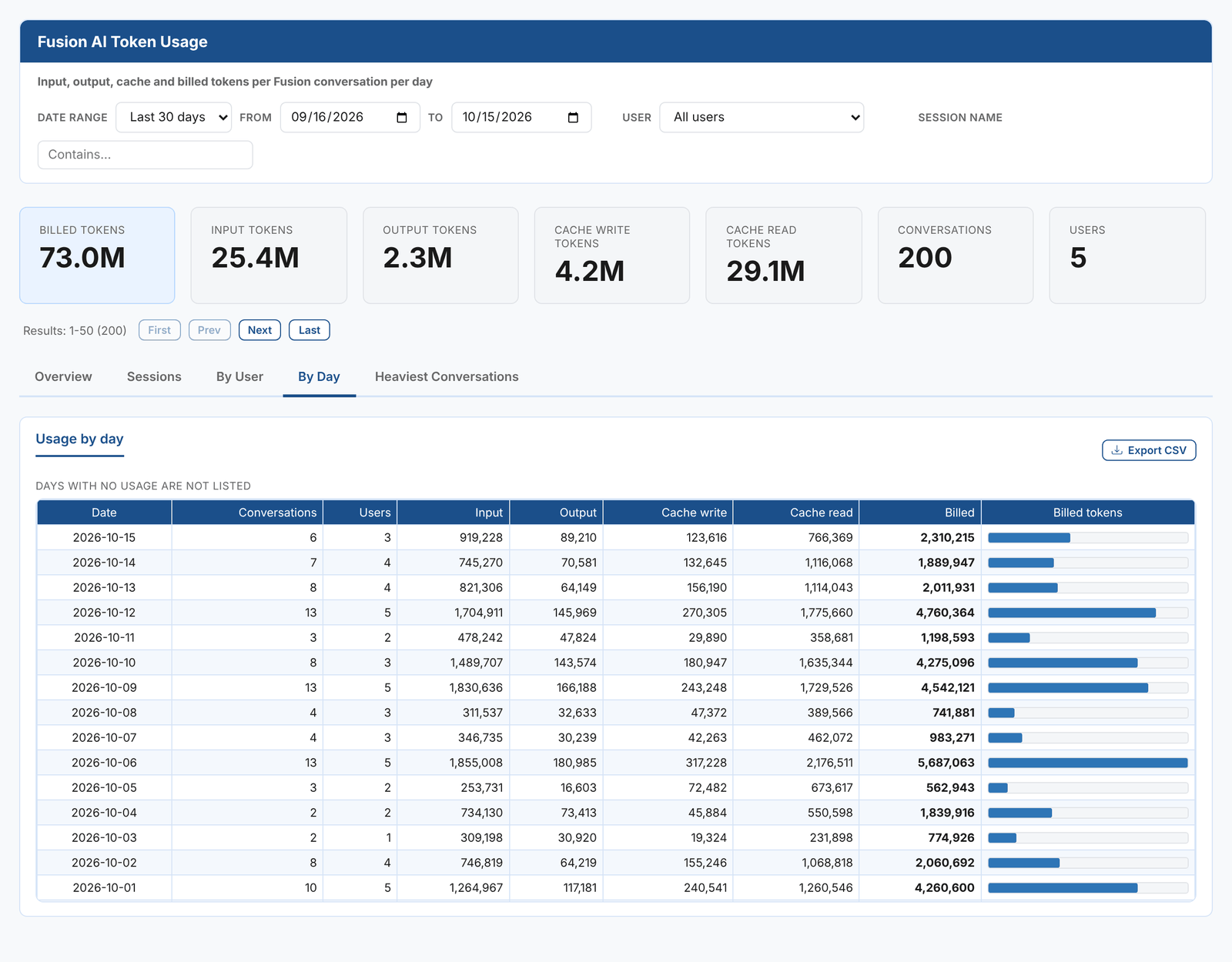Click the Prev page button
Image resolution: width=1232 pixels, height=962 pixels.
point(209,330)
